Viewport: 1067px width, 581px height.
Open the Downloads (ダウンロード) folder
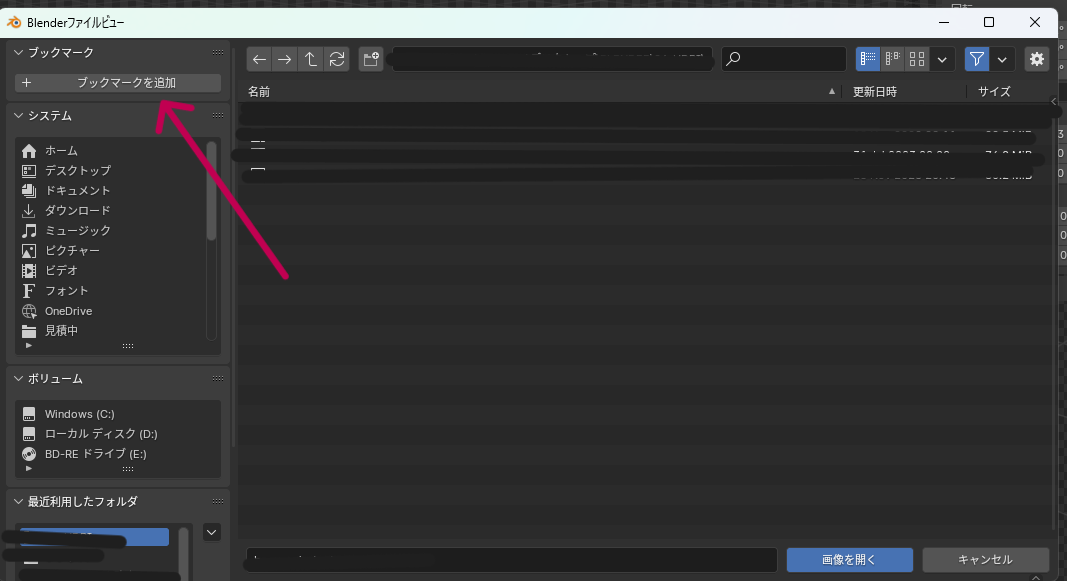[77, 211]
